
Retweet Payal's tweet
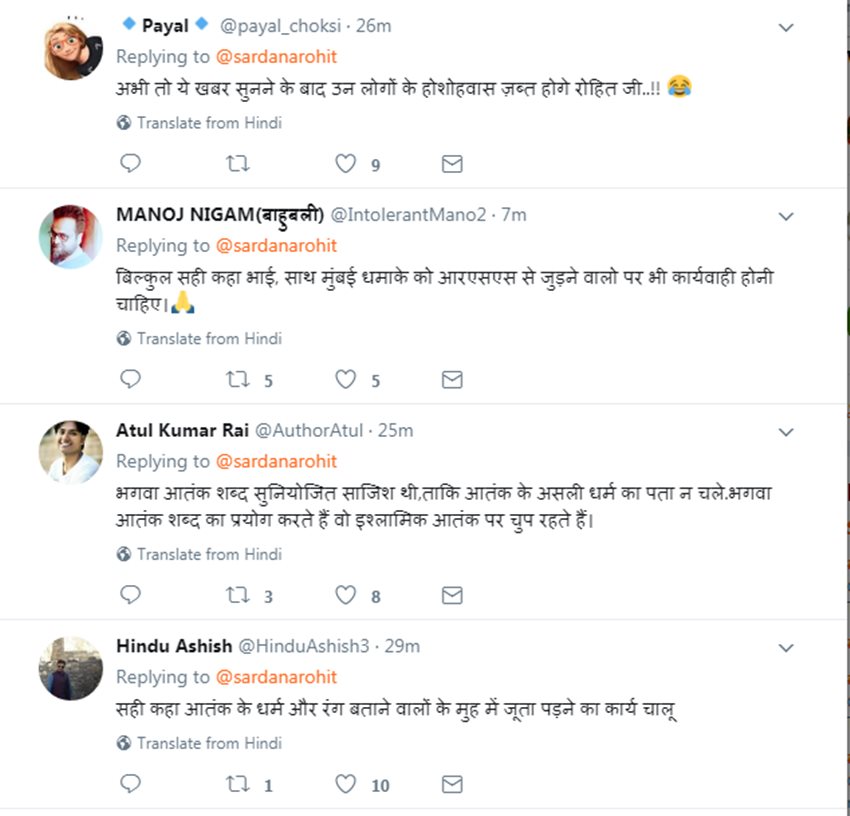238,164
